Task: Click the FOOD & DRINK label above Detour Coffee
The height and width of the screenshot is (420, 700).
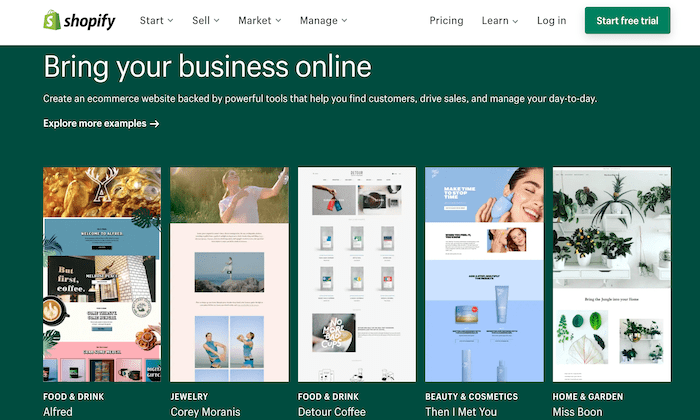Action: pyautogui.click(x=328, y=396)
